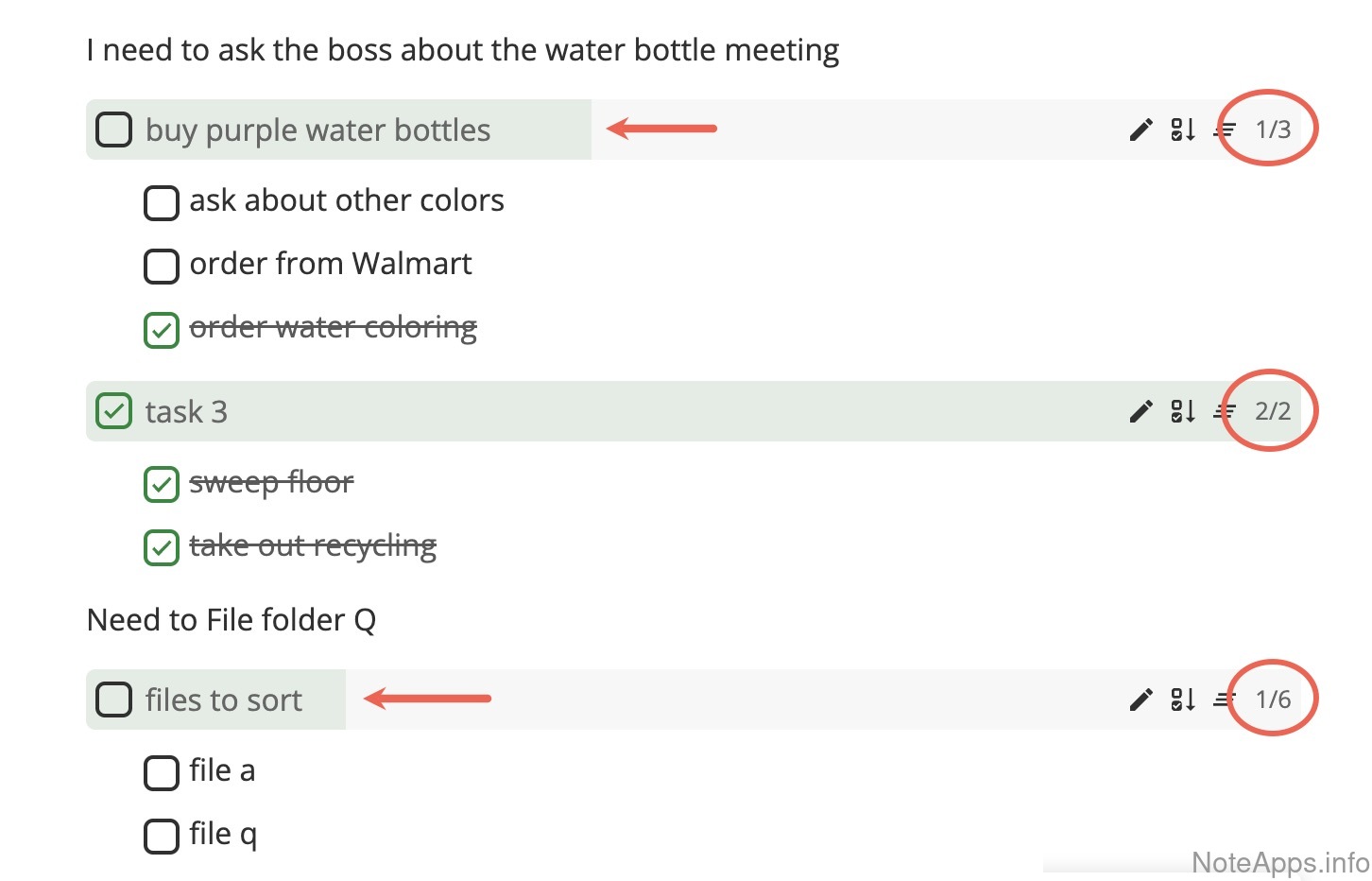The width and height of the screenshot is (1372, 881).
Task: Click the Need to File folder Q text
Action: pos(232,620)
